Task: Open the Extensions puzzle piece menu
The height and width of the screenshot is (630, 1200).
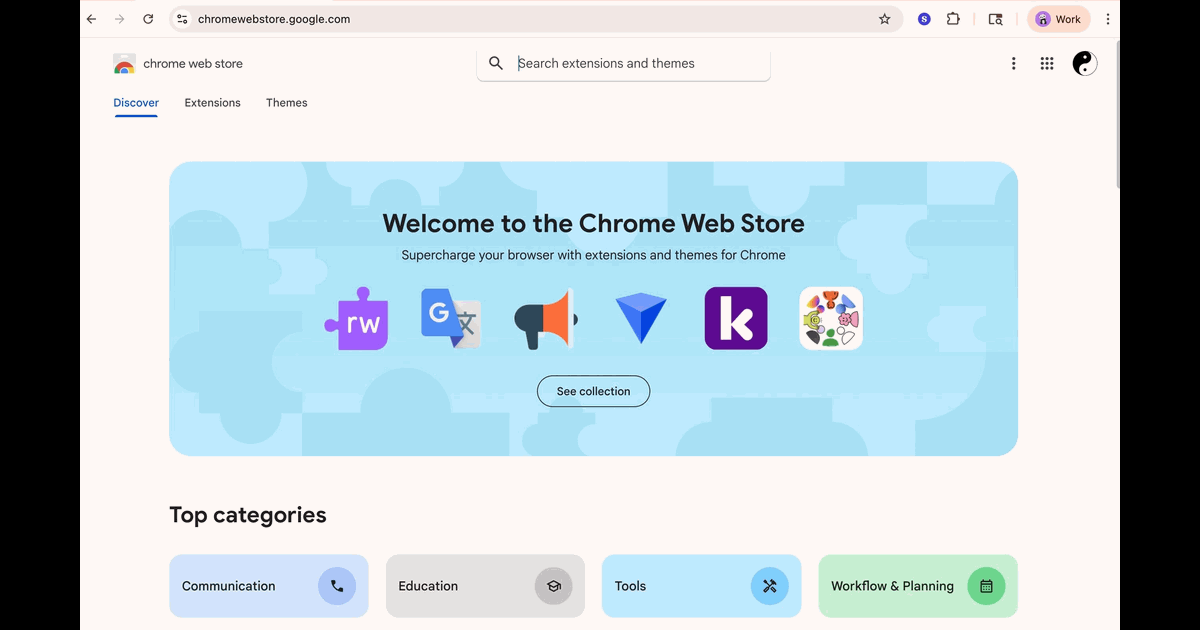Action: 953,19
